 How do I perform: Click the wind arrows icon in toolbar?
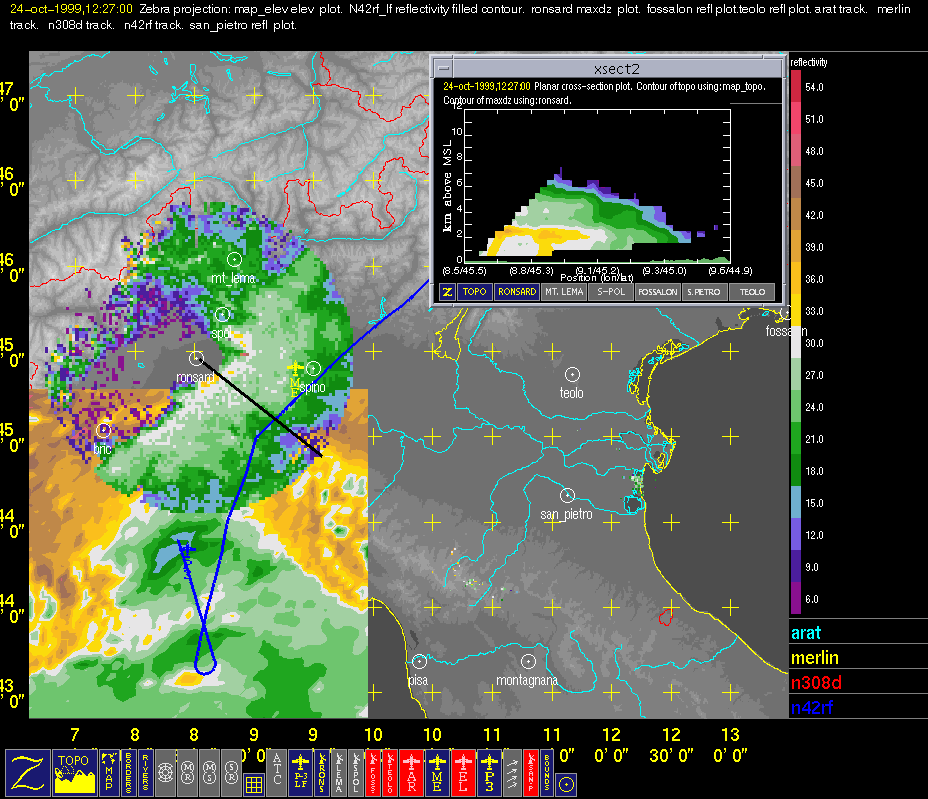tap(511, 772)
